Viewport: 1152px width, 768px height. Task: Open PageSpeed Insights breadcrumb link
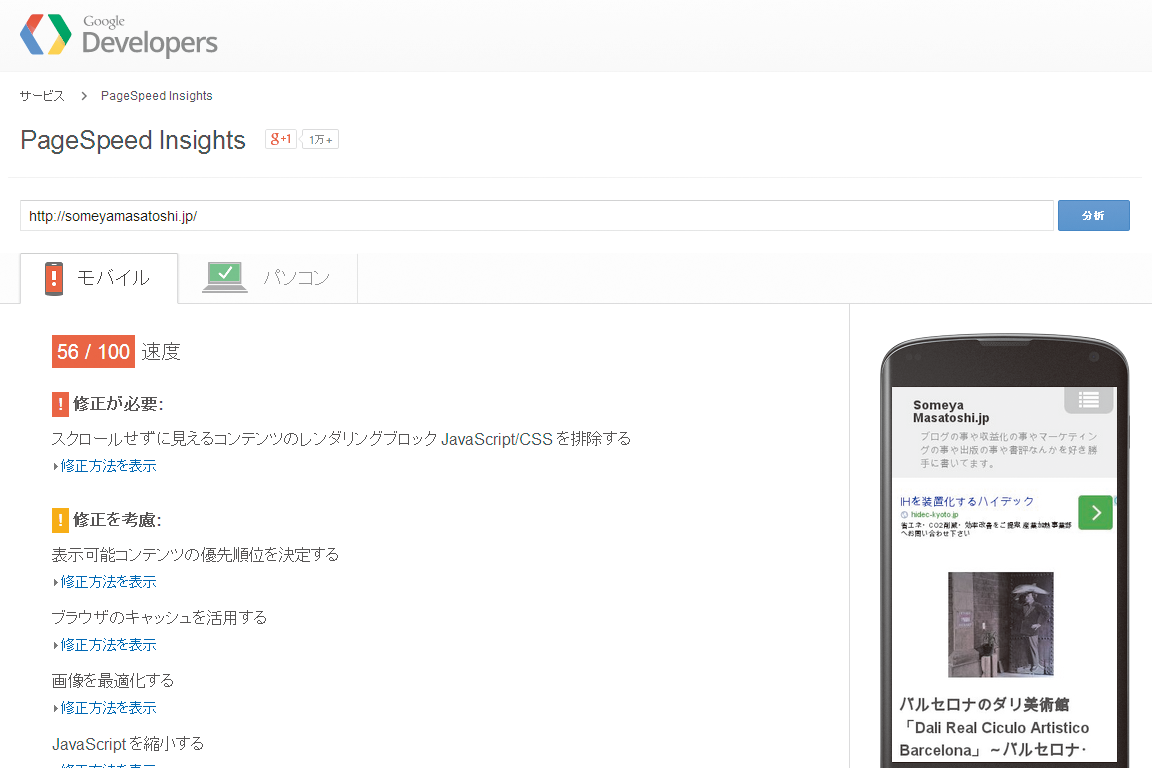click(156, 96)
